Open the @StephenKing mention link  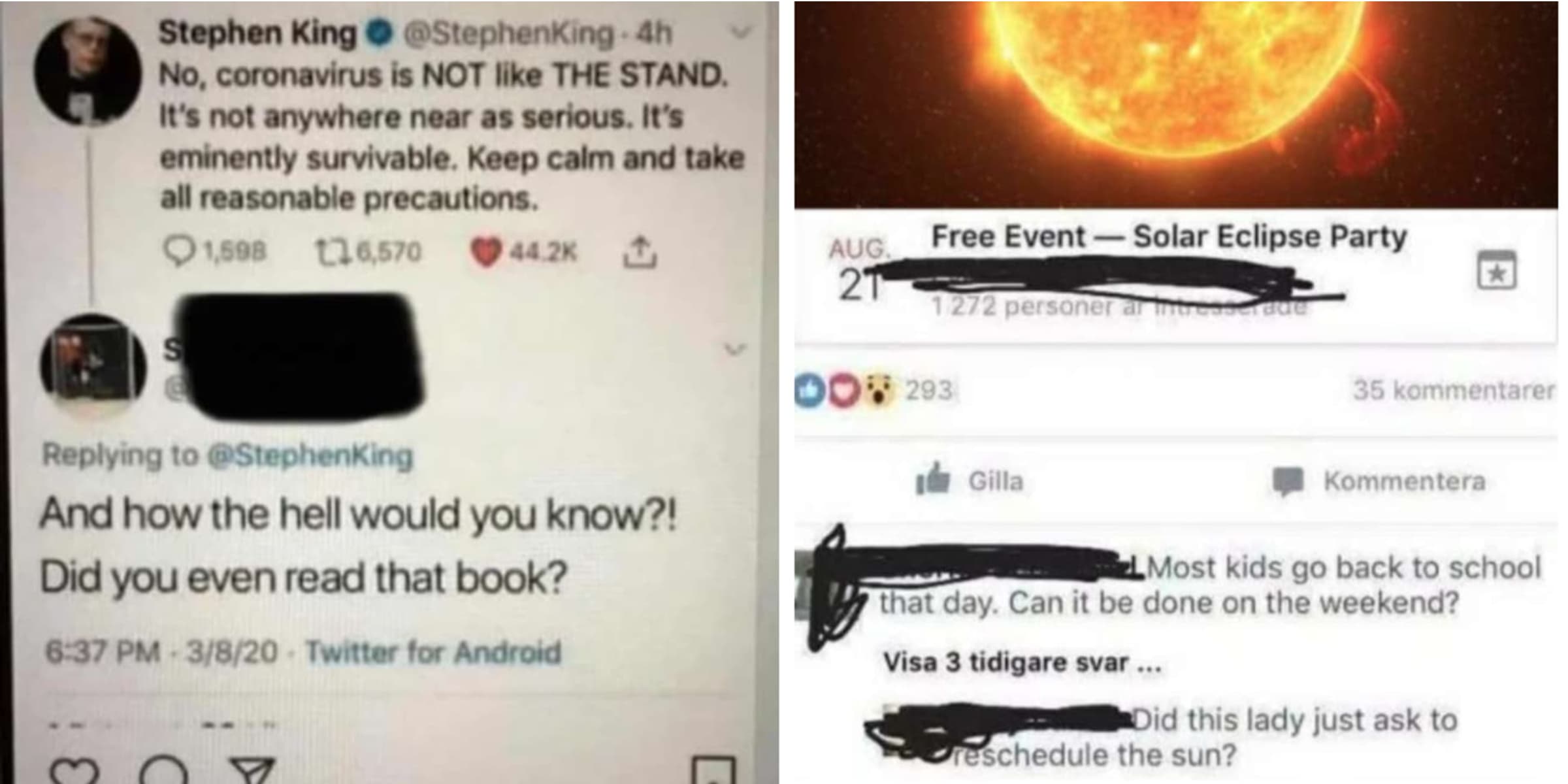310,455
